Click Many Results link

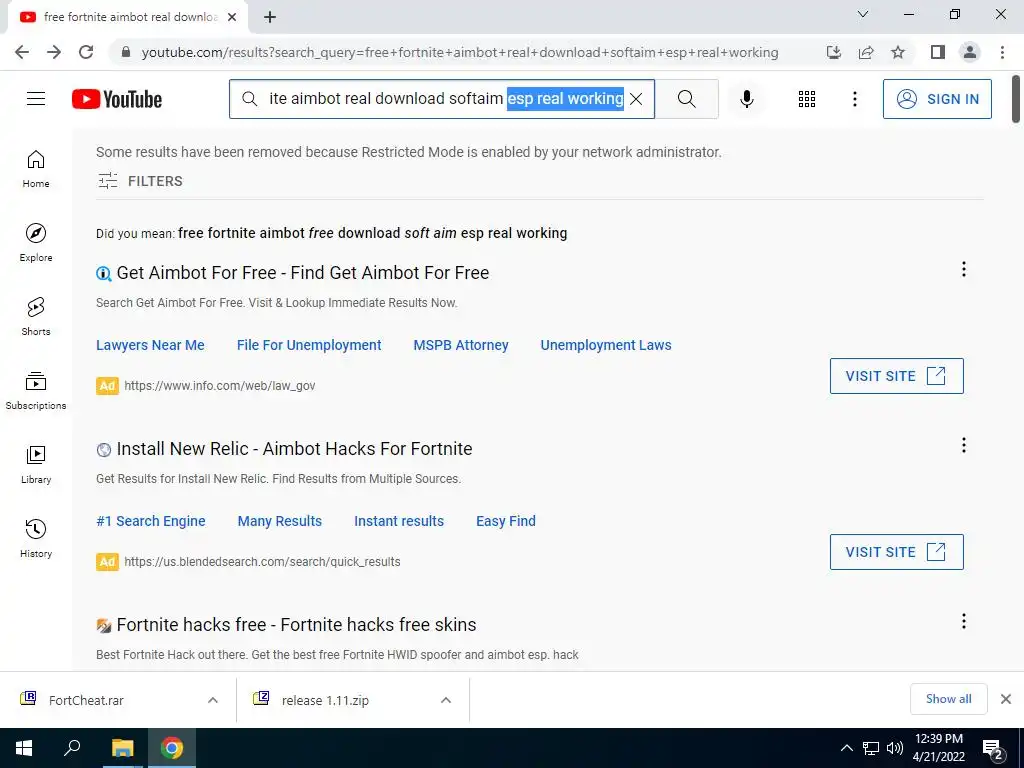[x=280, y=521]
